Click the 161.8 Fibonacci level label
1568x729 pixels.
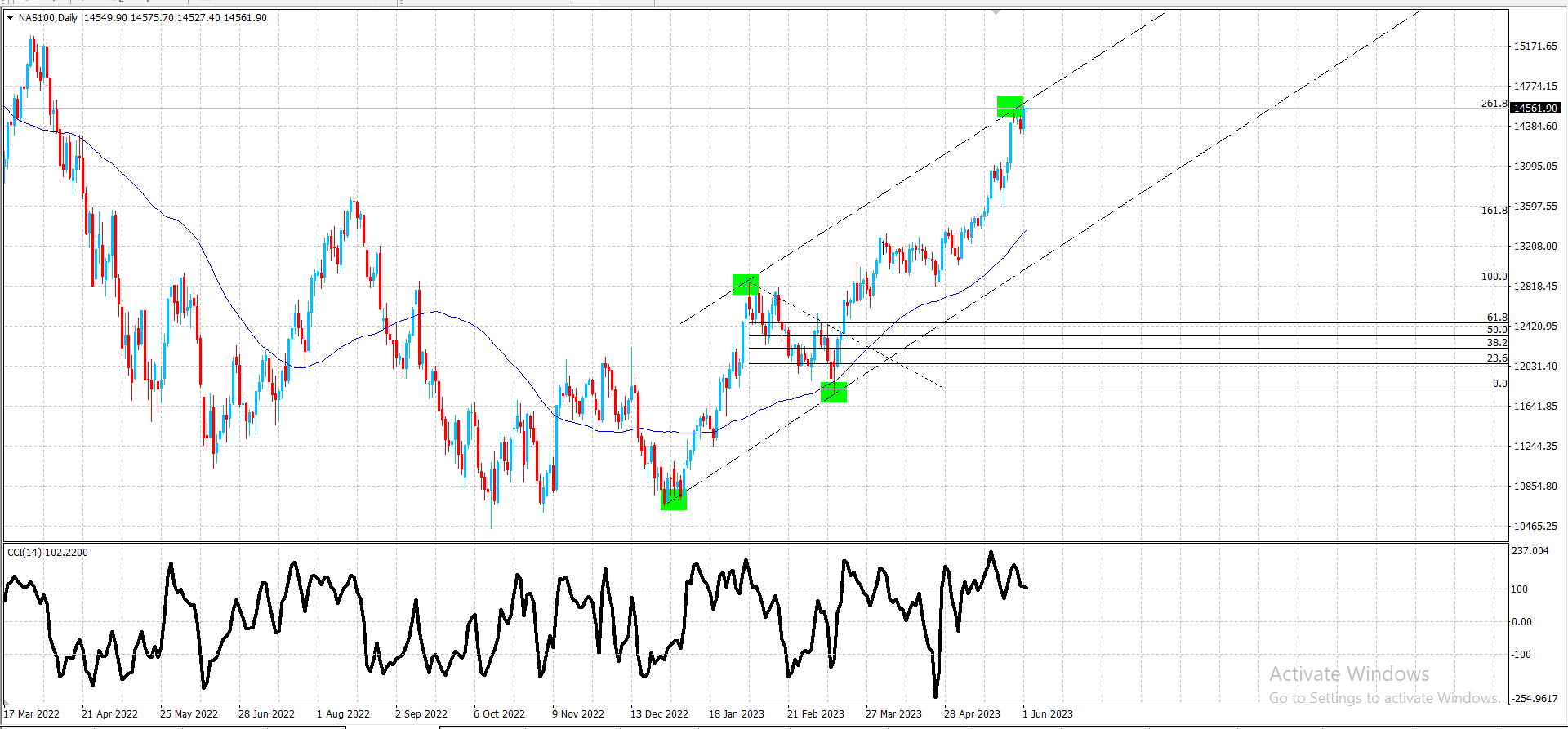click(x=1494, y=211)
